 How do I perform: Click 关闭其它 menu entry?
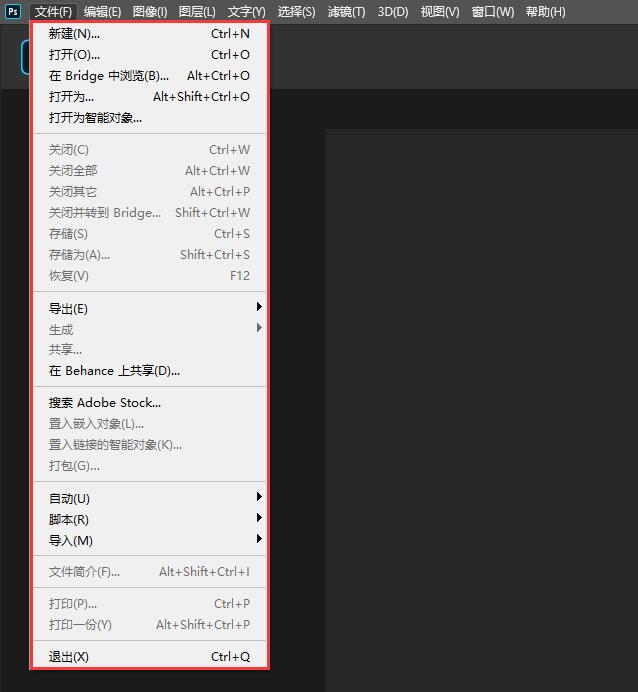pyautogui.click(x=150, y=192)
